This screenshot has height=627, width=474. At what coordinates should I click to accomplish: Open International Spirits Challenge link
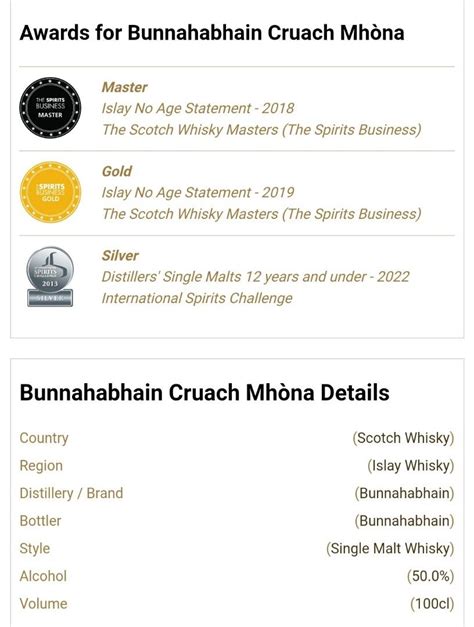[x=197, y=298]
